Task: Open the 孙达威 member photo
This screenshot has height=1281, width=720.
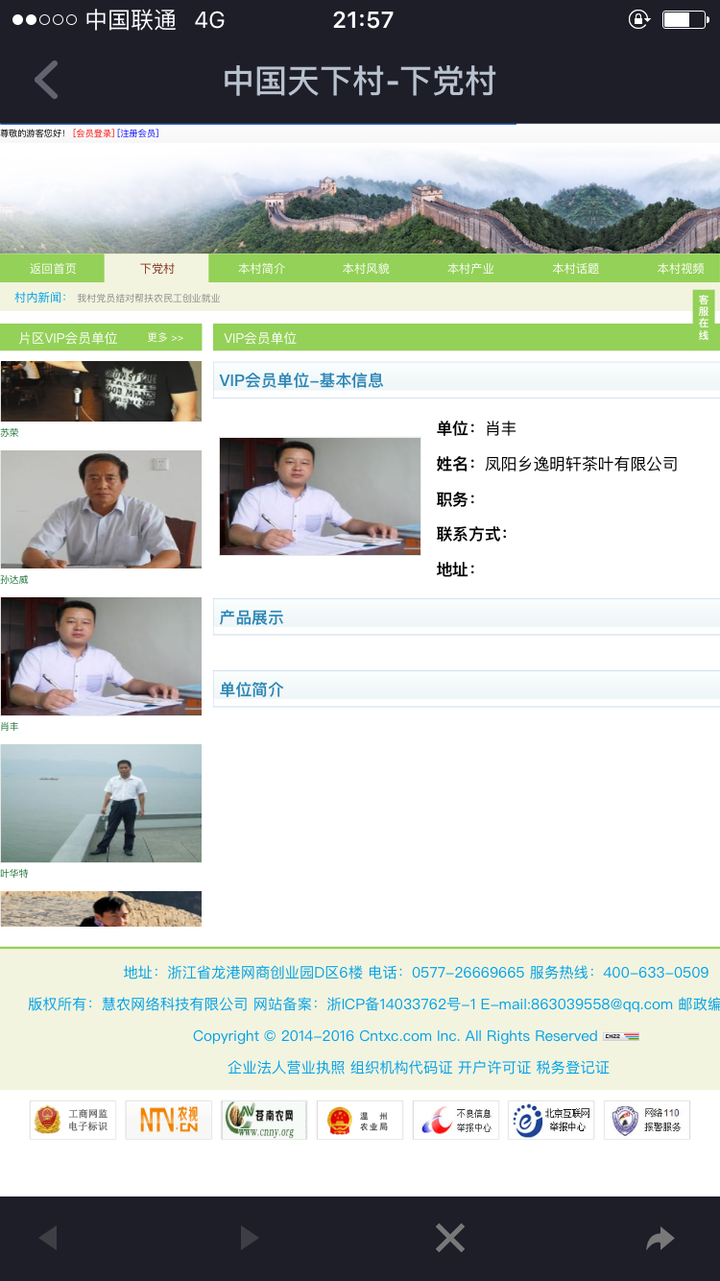Action: pyautogui.click(x=100, y=509)
